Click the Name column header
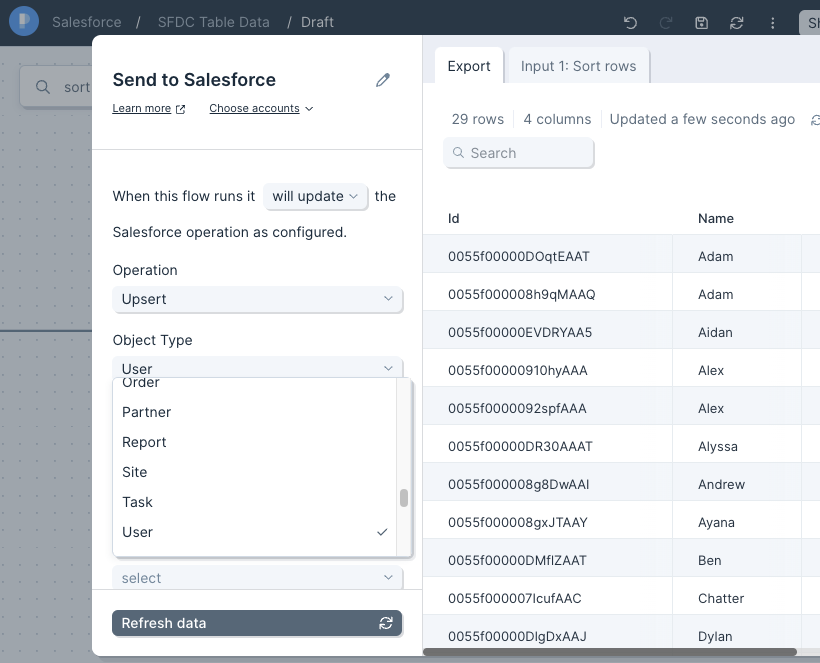This screenshot has height=663, width=820. [x=715, y=219]
